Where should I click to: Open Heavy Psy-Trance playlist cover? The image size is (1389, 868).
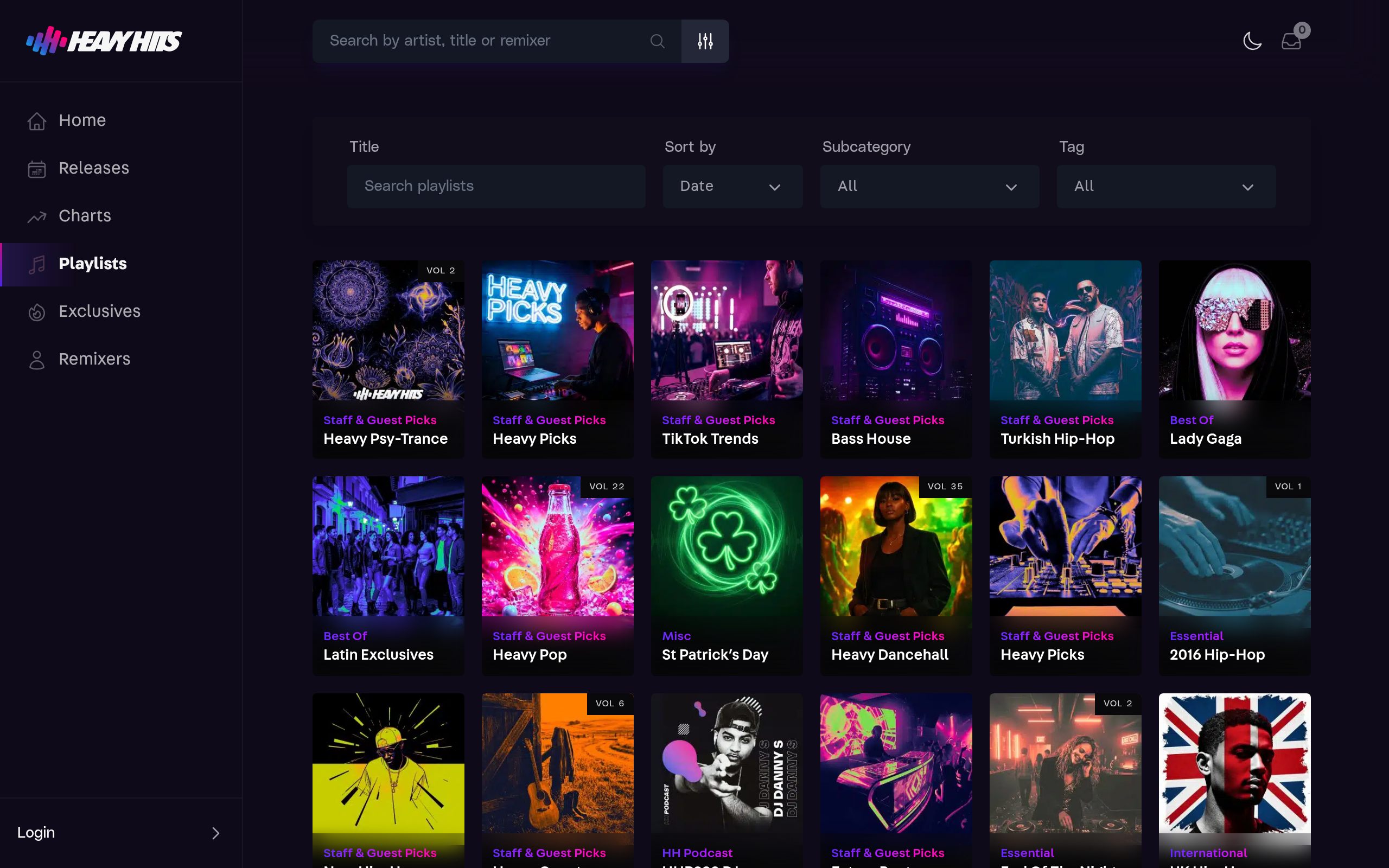[388, 331]
